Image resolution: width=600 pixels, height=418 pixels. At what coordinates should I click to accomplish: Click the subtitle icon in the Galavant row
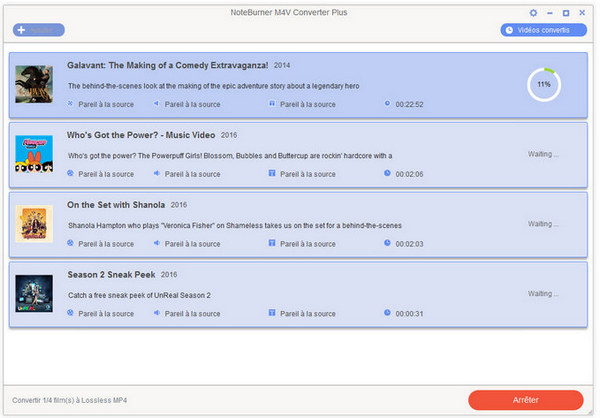pos(272,103)
